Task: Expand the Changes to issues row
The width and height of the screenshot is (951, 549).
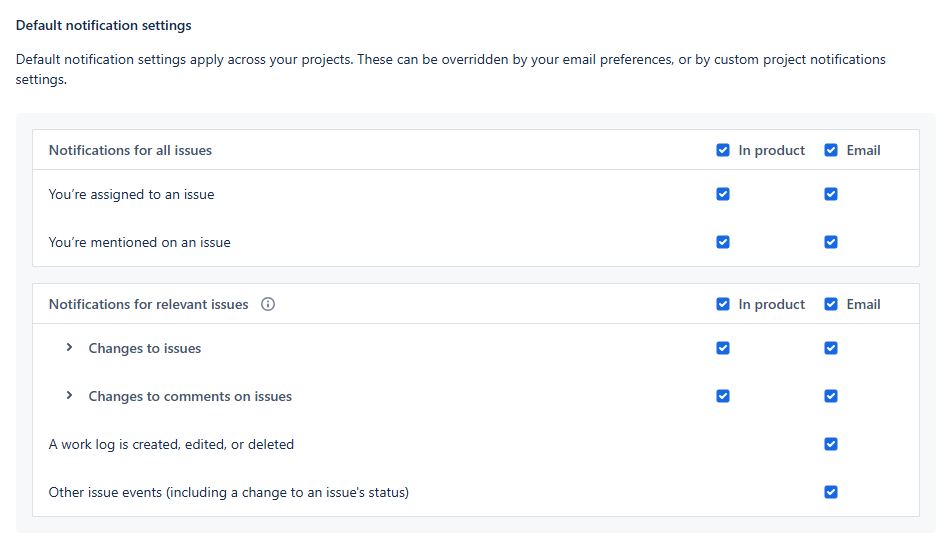Action: [69, 348]
